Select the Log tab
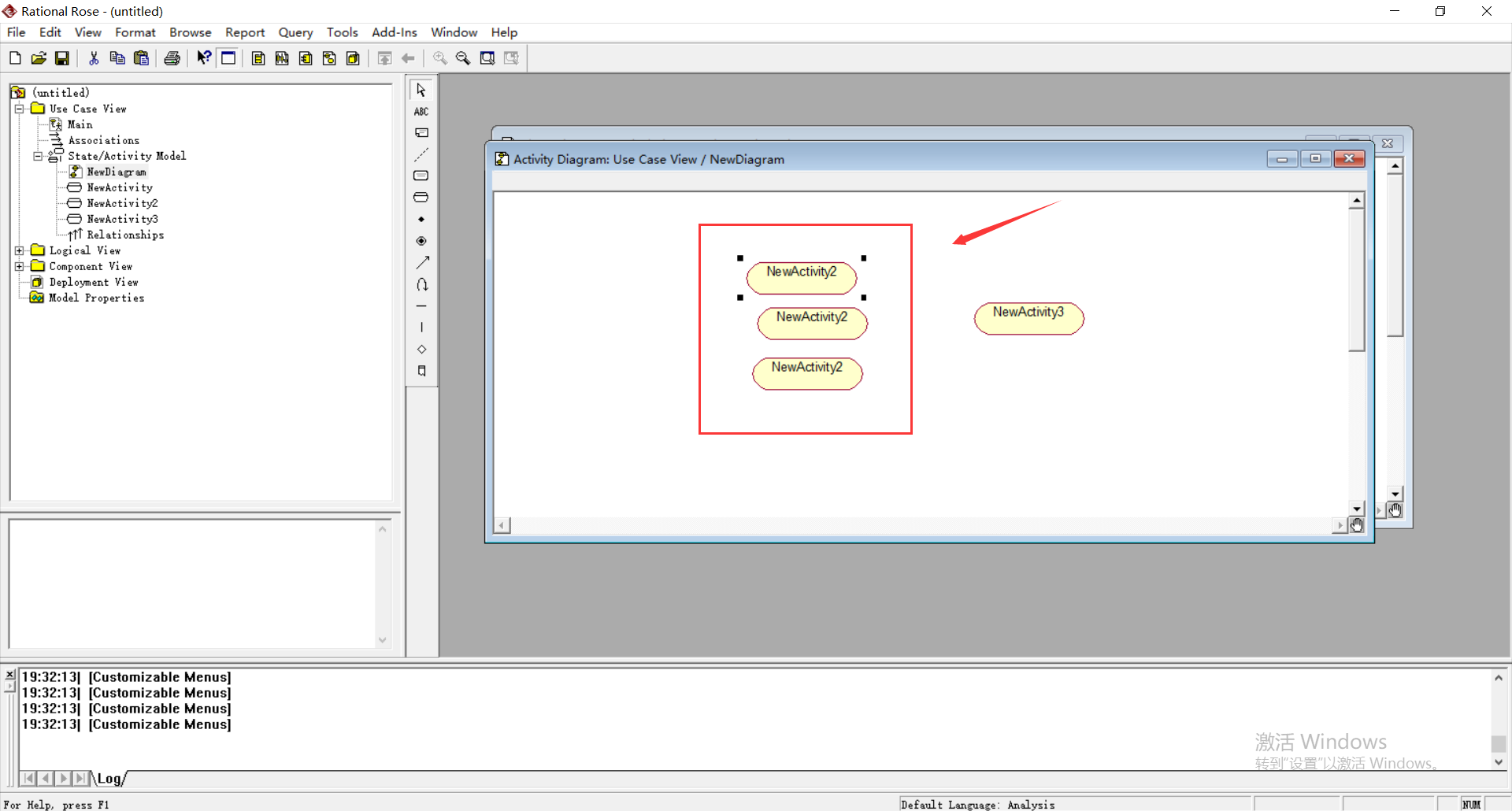 coord(109,779)
